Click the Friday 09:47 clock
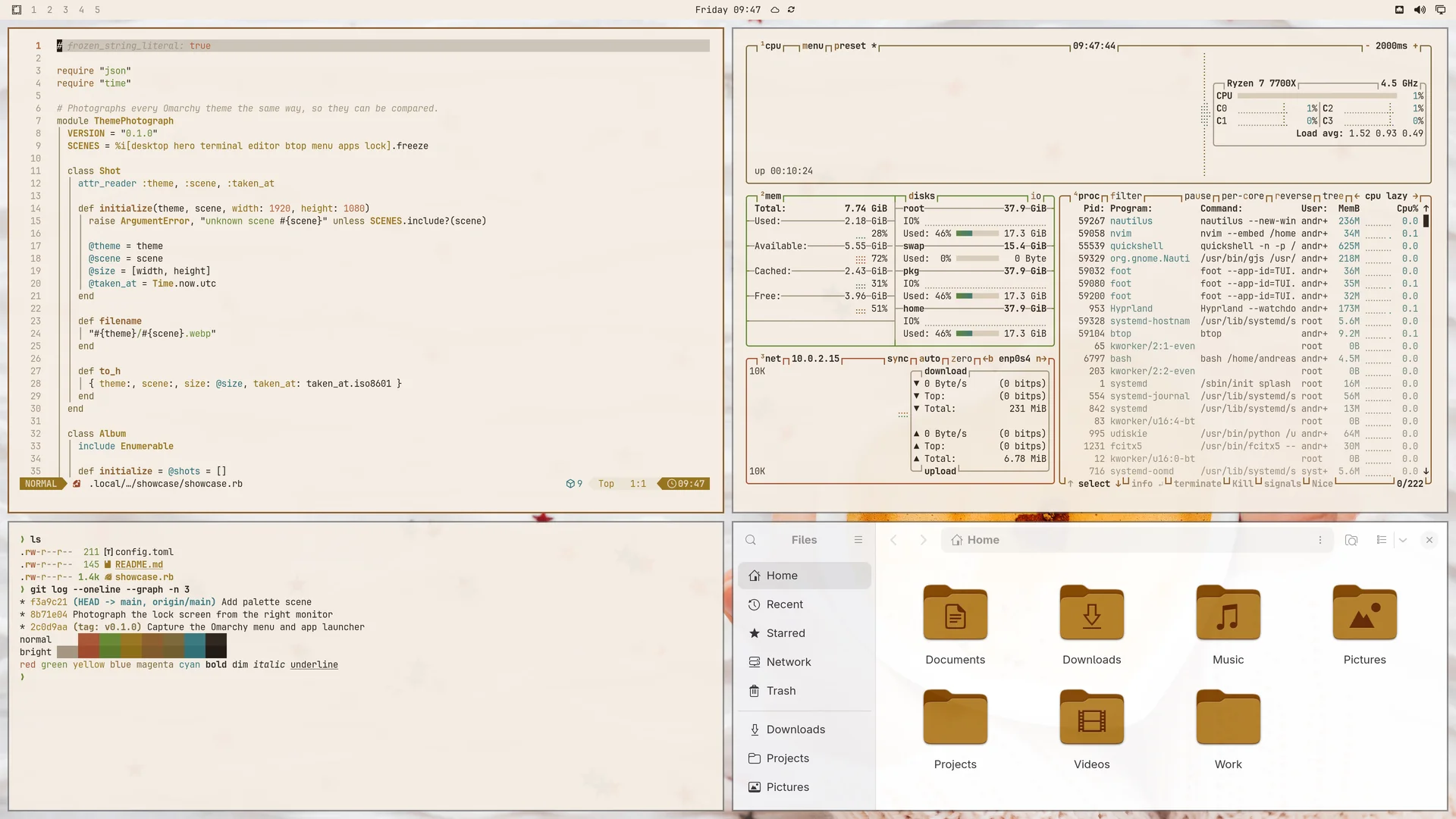Viewport: 1456px width, 819px height. (727, 10)
